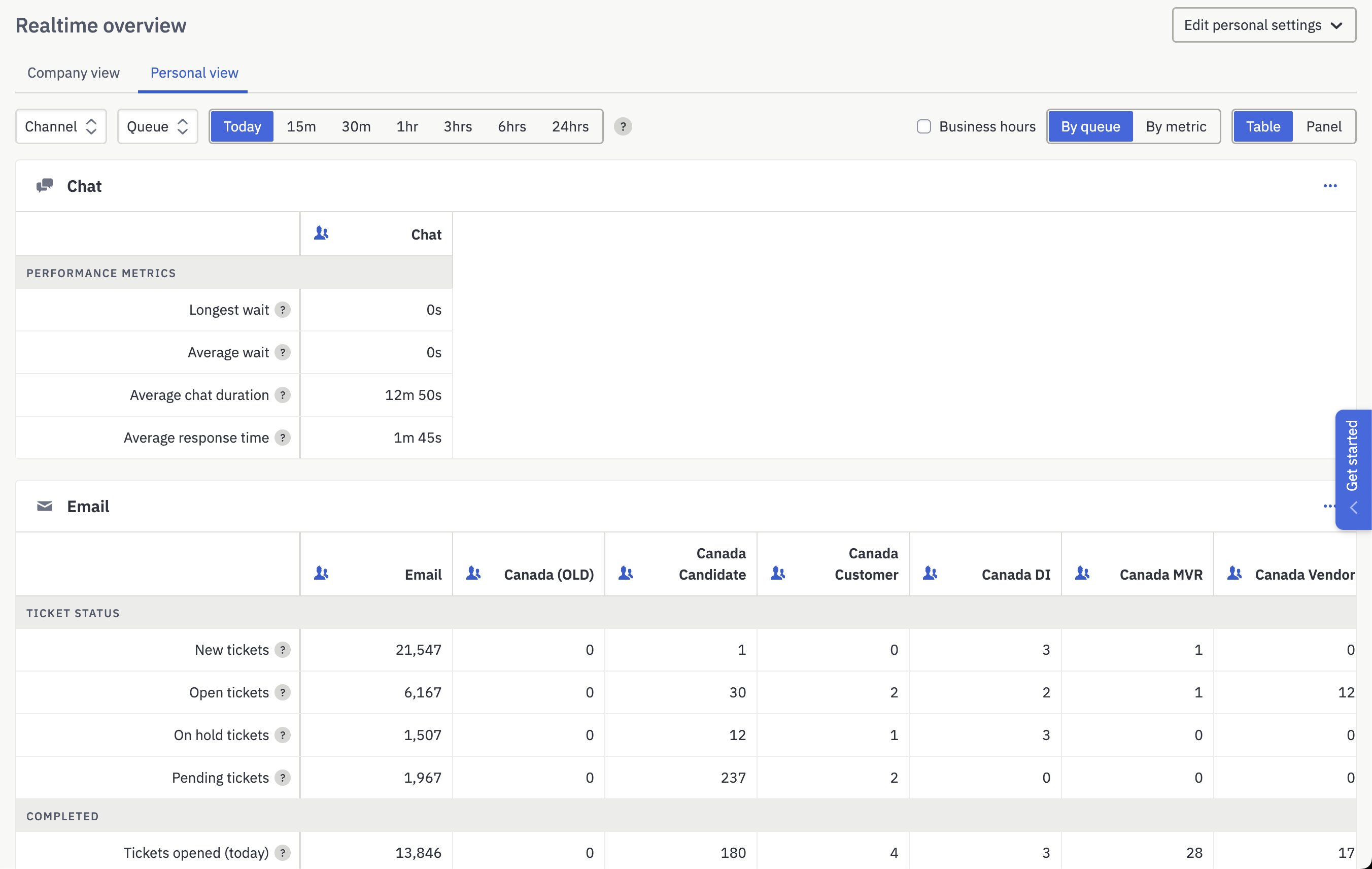The image size is (1372, 869).
Task: Open the help tooltip for New tickets
Action: point(283,650)
